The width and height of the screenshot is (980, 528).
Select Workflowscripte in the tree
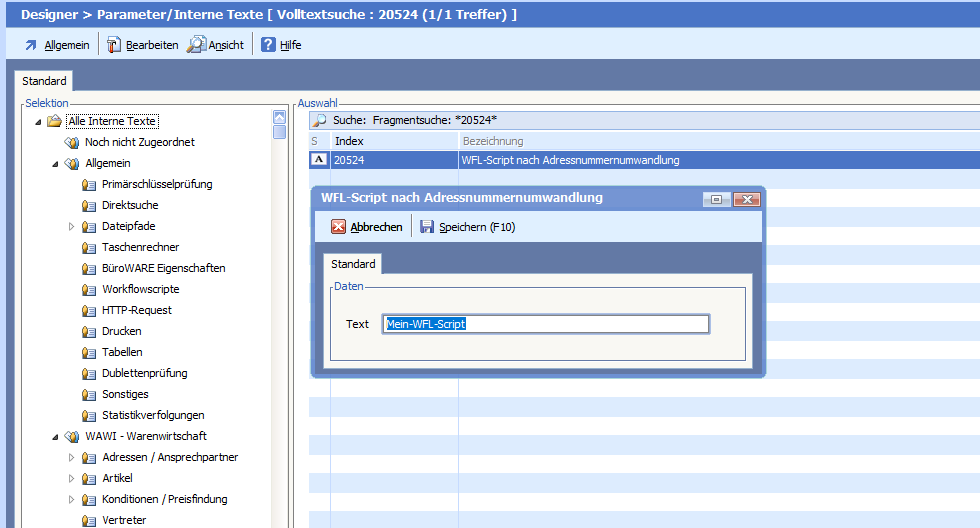coord(141,289)
